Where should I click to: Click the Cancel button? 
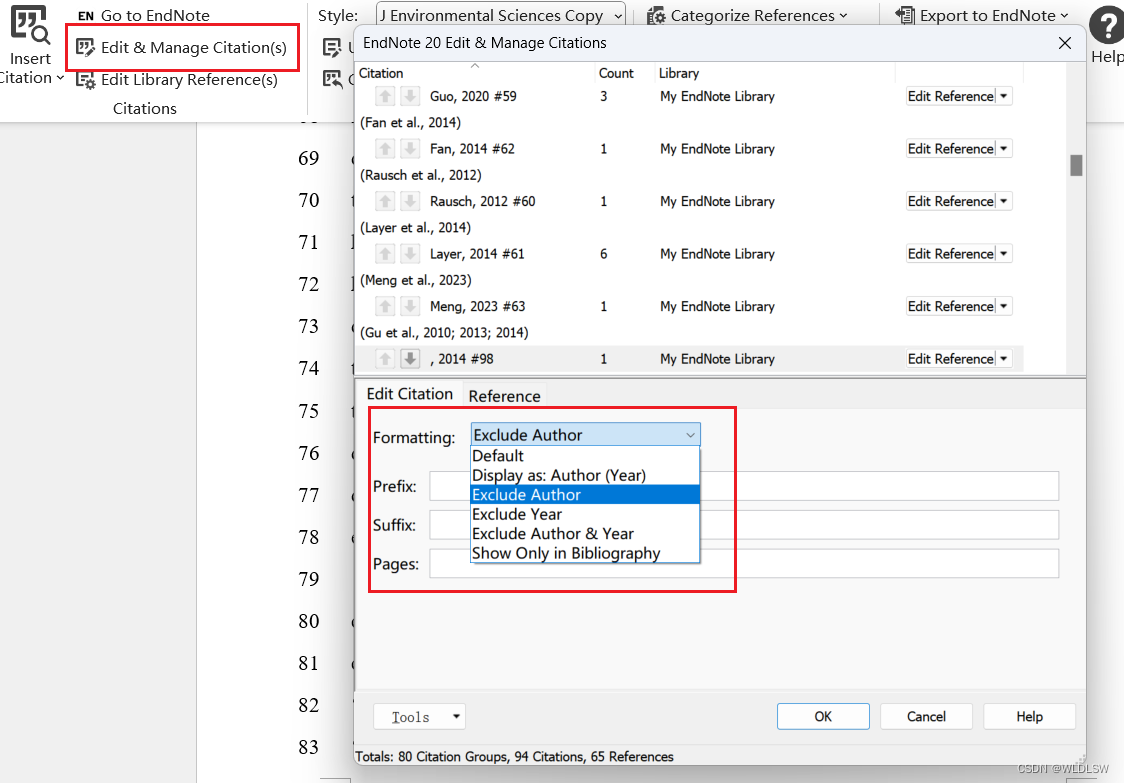pos(926,716)
